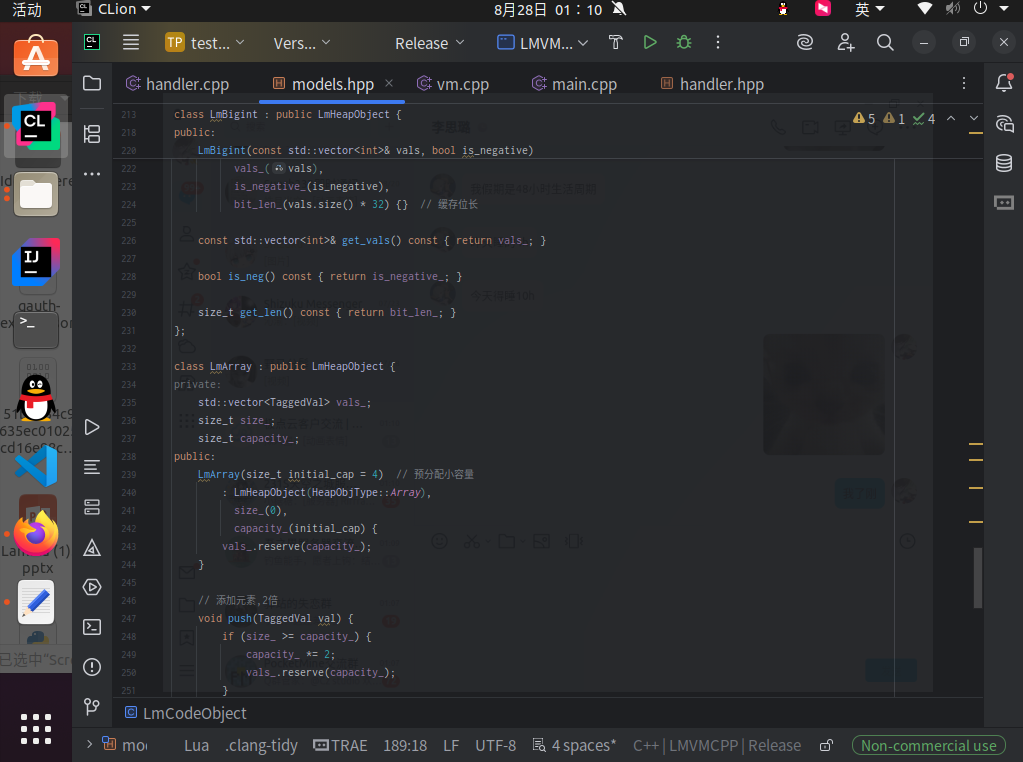This screenshot has width=1023, height=762.
Task: Open the Release build profile dropdown
Action: point(430,43)
